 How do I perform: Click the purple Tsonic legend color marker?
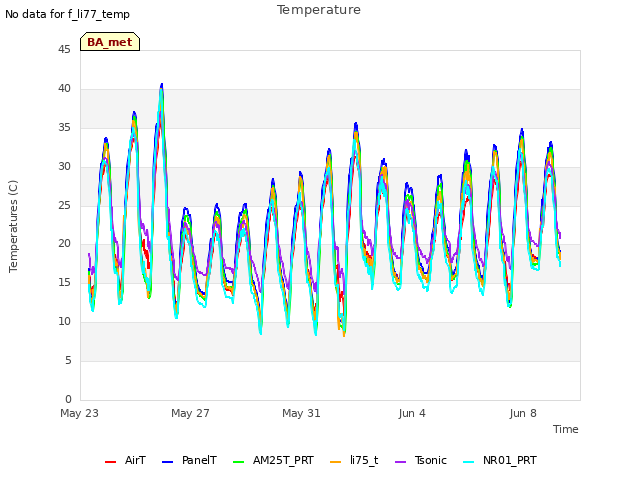tap(400, 462)
